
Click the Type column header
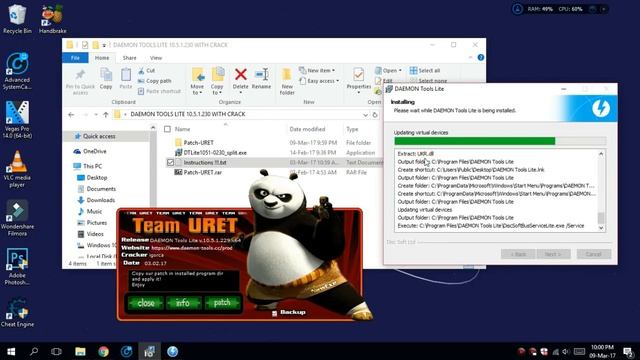[x=352, y=129]
